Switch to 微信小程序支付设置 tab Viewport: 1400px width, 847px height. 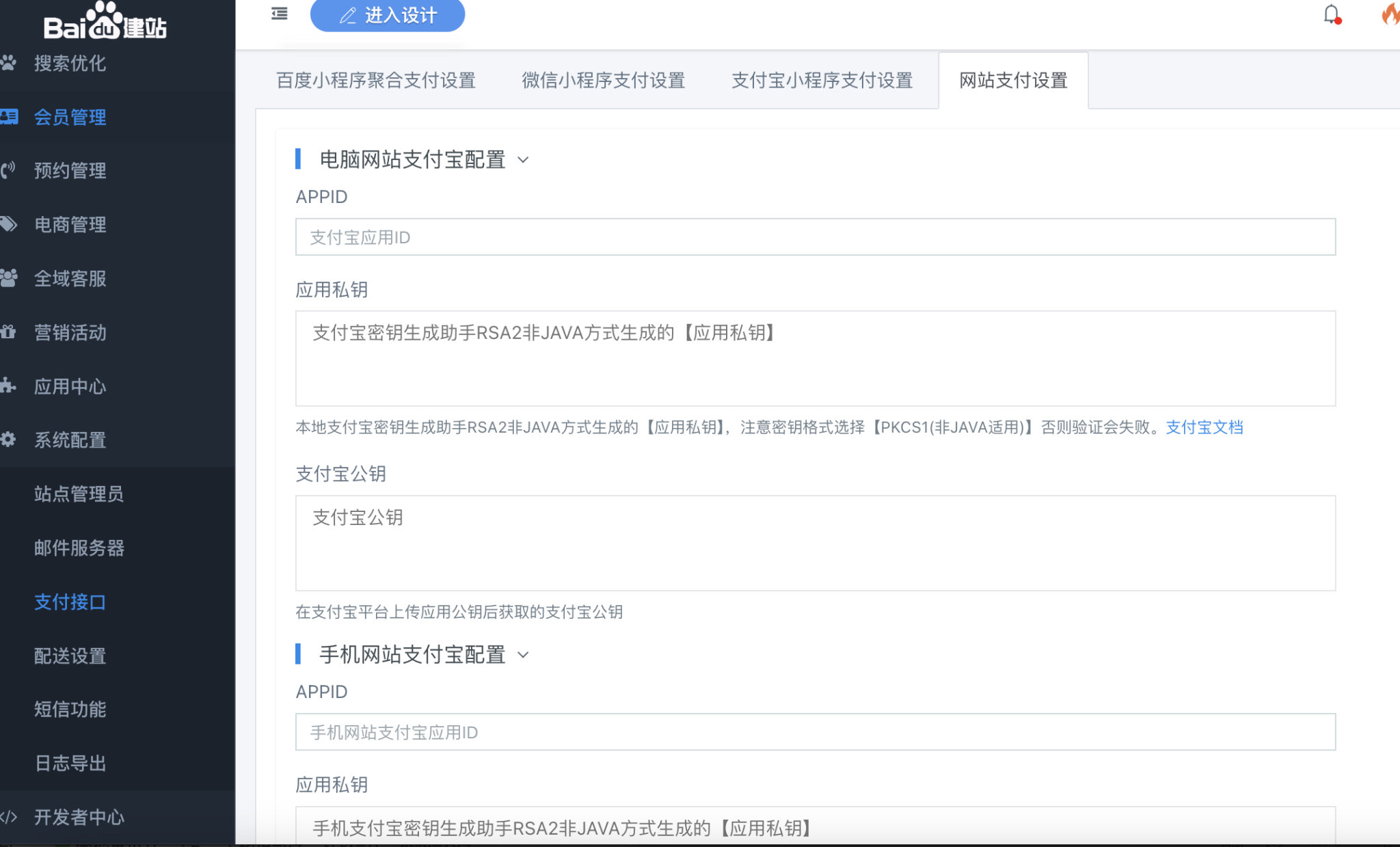click(x=604, y=81)
